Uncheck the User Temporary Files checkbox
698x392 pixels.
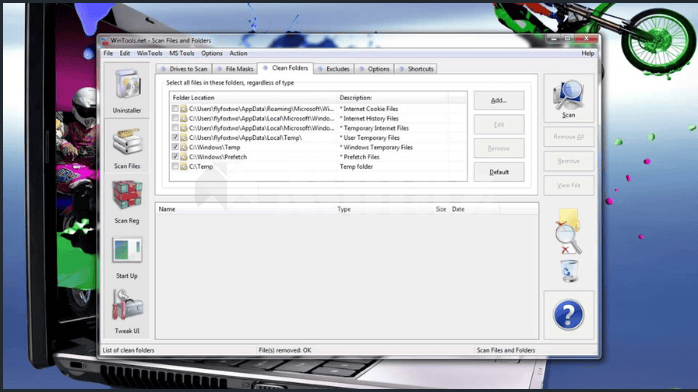175,137
